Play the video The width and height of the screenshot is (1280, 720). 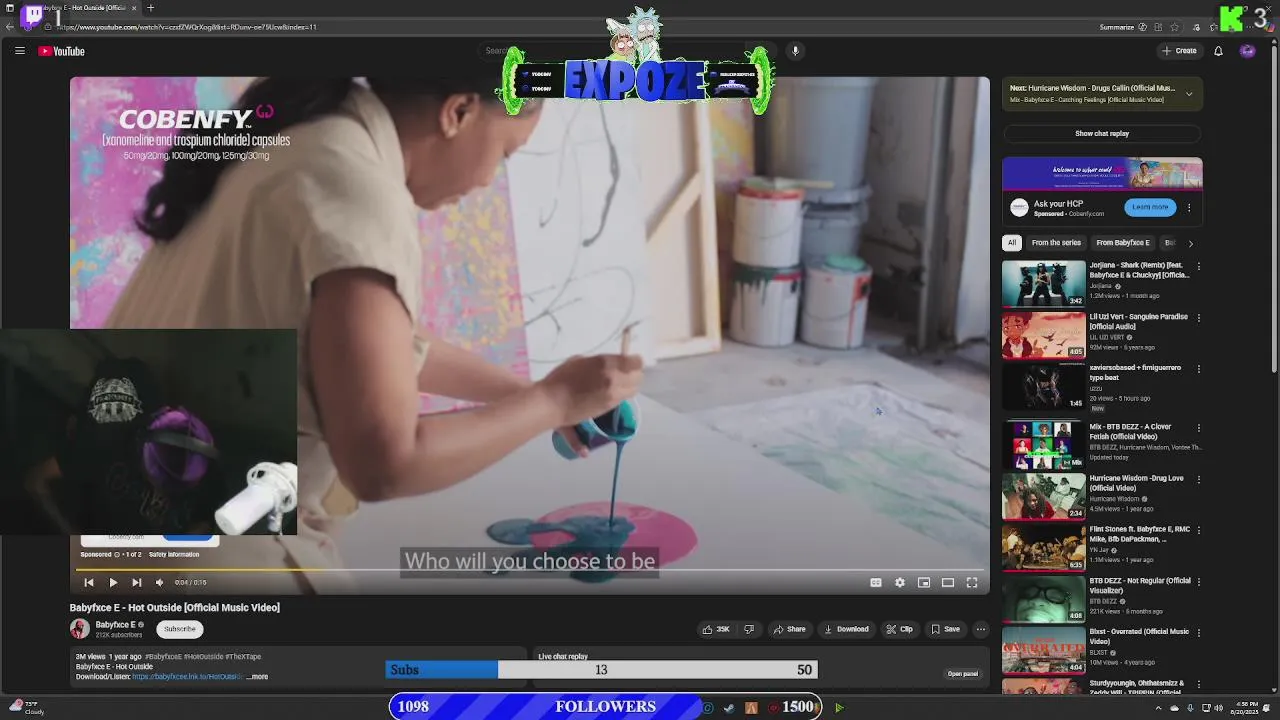tap(113, 582)
